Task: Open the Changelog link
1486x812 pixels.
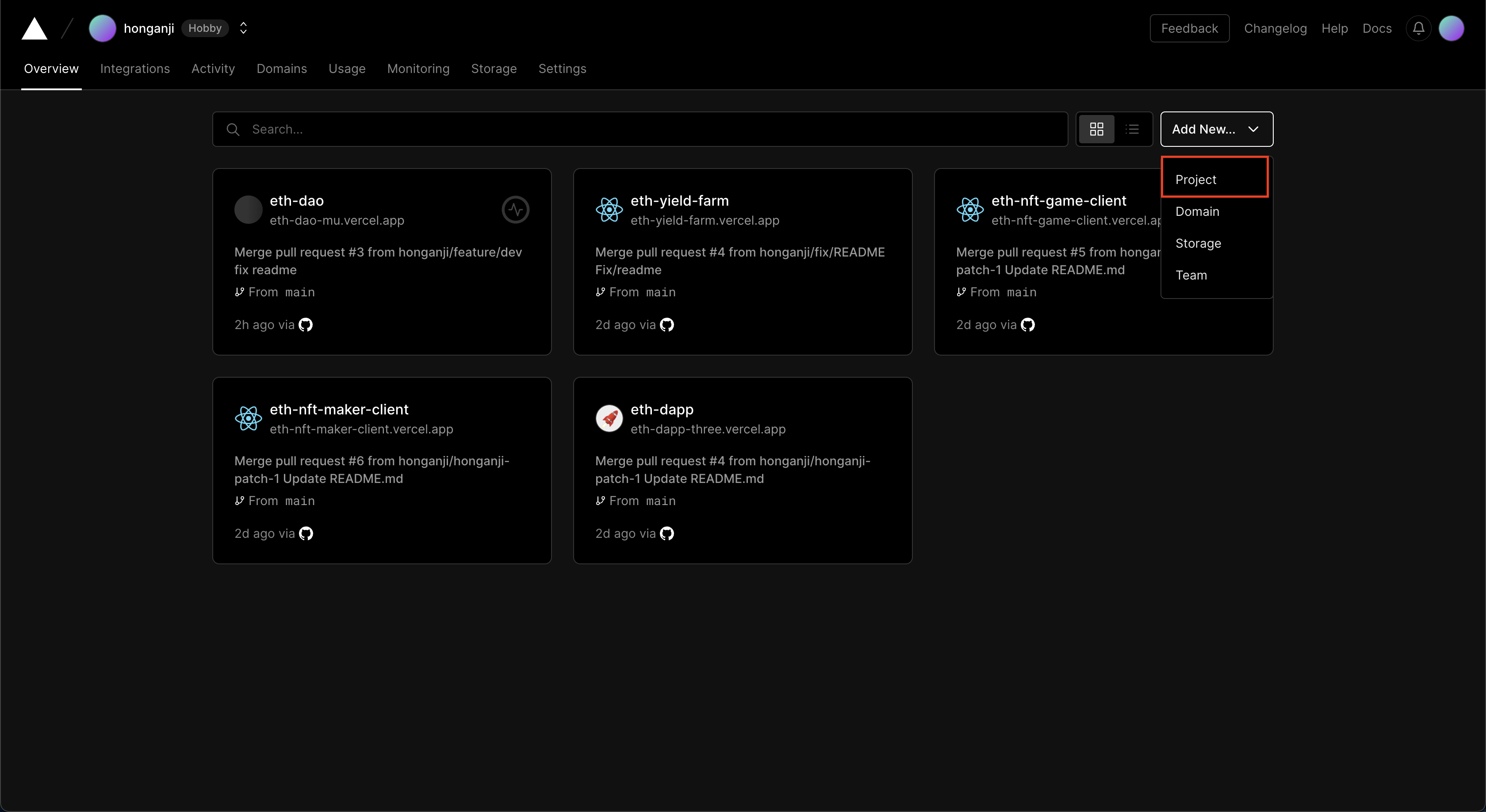Action: click(x=1275, y=28)
